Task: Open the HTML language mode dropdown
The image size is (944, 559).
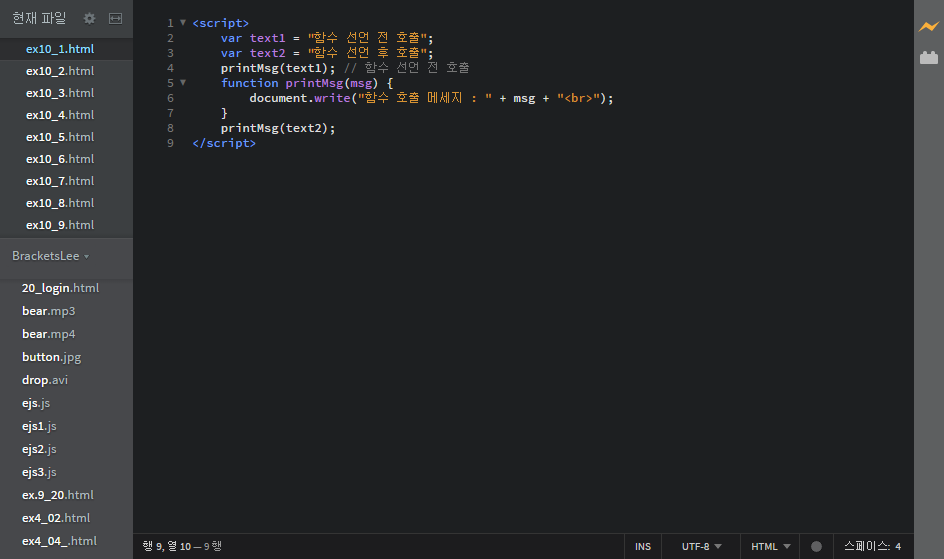Action: (770, 546)
